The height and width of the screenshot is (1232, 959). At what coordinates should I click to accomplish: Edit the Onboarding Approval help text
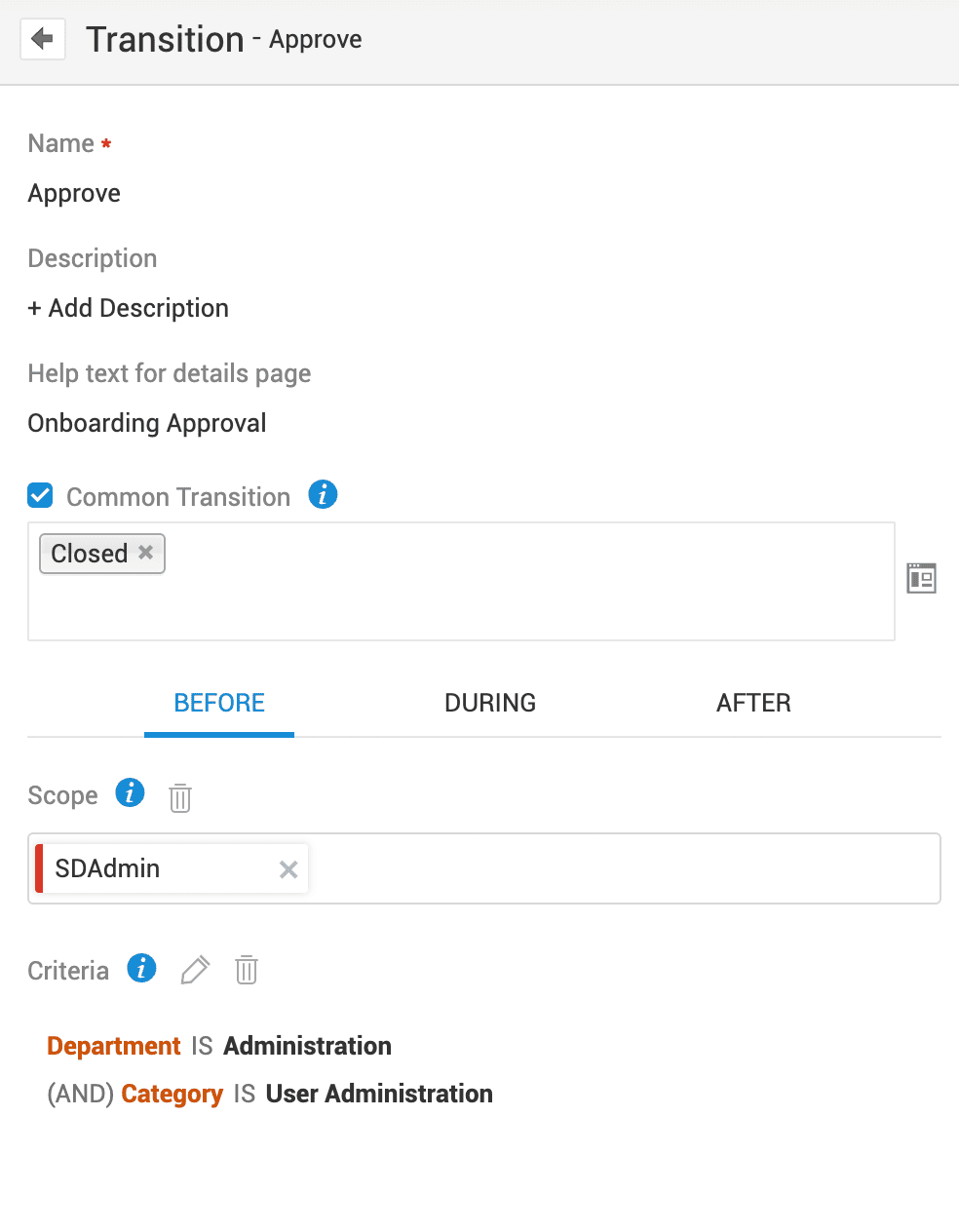(147, 423)
